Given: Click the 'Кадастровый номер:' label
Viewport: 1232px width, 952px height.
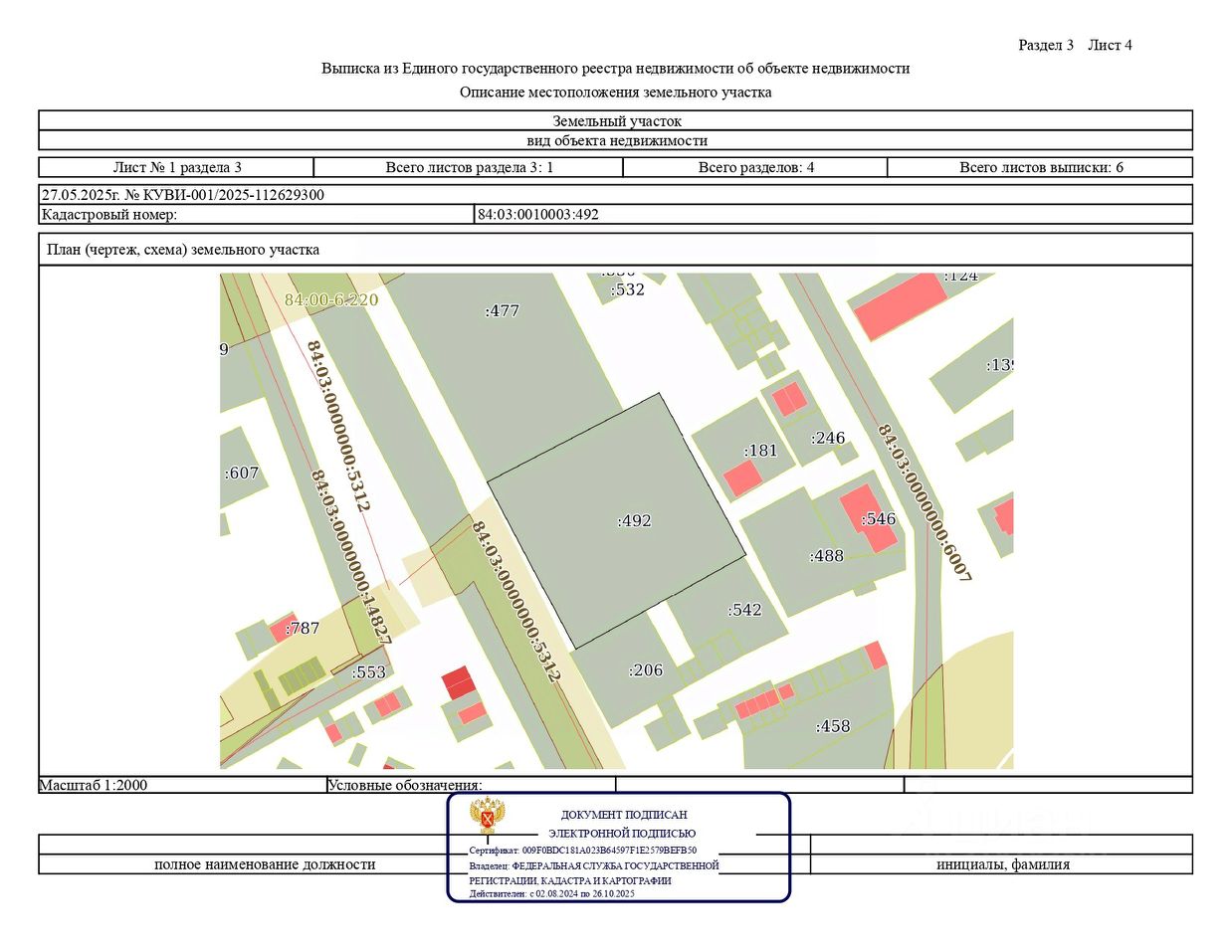Looking at the screenshot, I should (x=109, y=214).
